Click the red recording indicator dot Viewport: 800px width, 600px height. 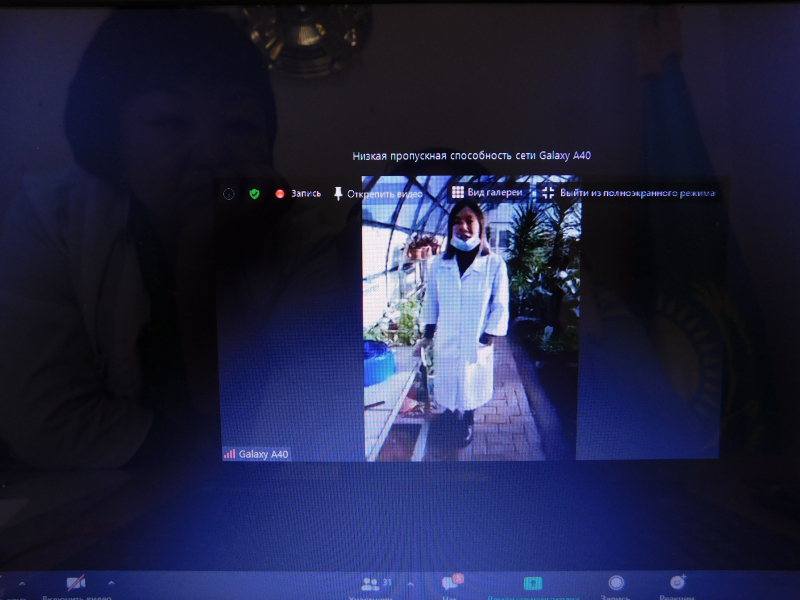point(280,194)
